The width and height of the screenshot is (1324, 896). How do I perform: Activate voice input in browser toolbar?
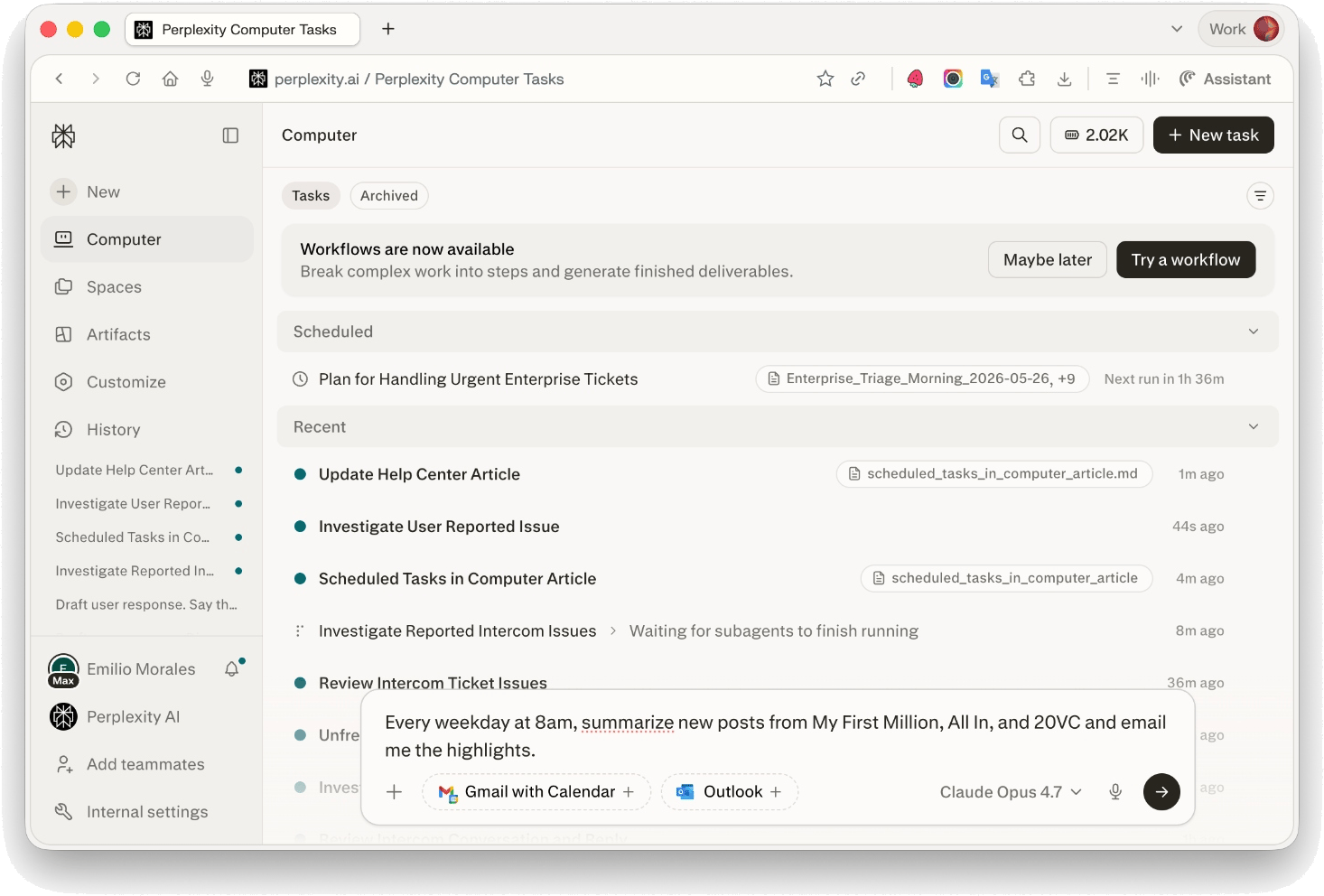207,79
